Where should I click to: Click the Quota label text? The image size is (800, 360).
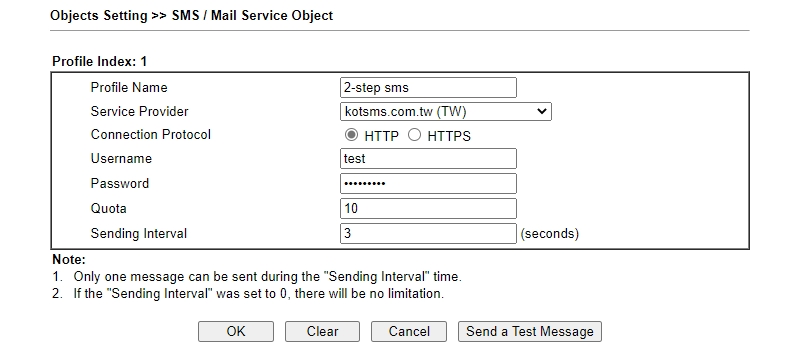tap(108, 209)
